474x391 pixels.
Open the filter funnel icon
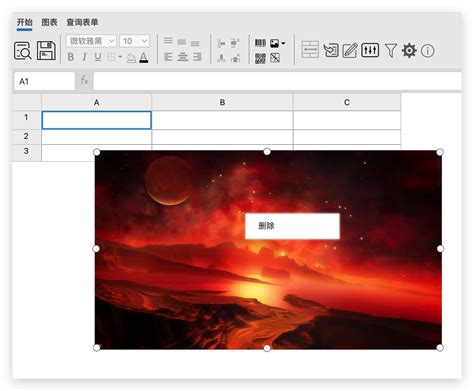click(391, 51)
